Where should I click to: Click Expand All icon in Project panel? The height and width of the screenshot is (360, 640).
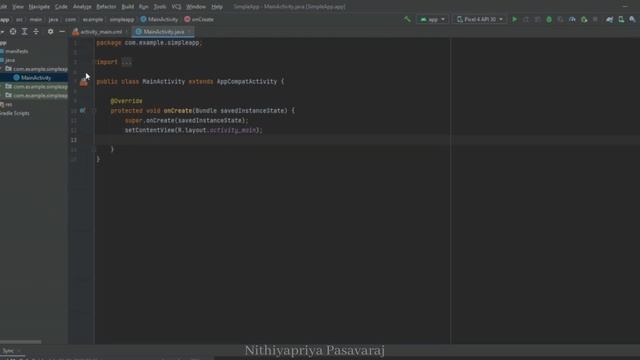pos(24,31)
